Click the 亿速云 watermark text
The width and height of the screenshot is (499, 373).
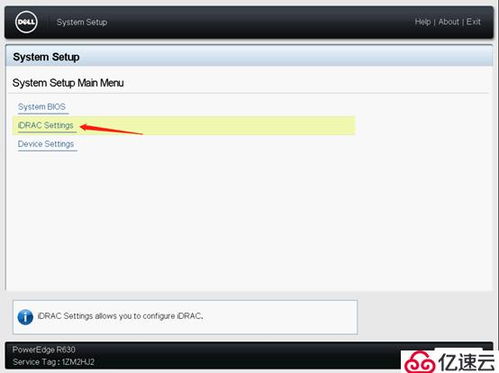(467, 362)
